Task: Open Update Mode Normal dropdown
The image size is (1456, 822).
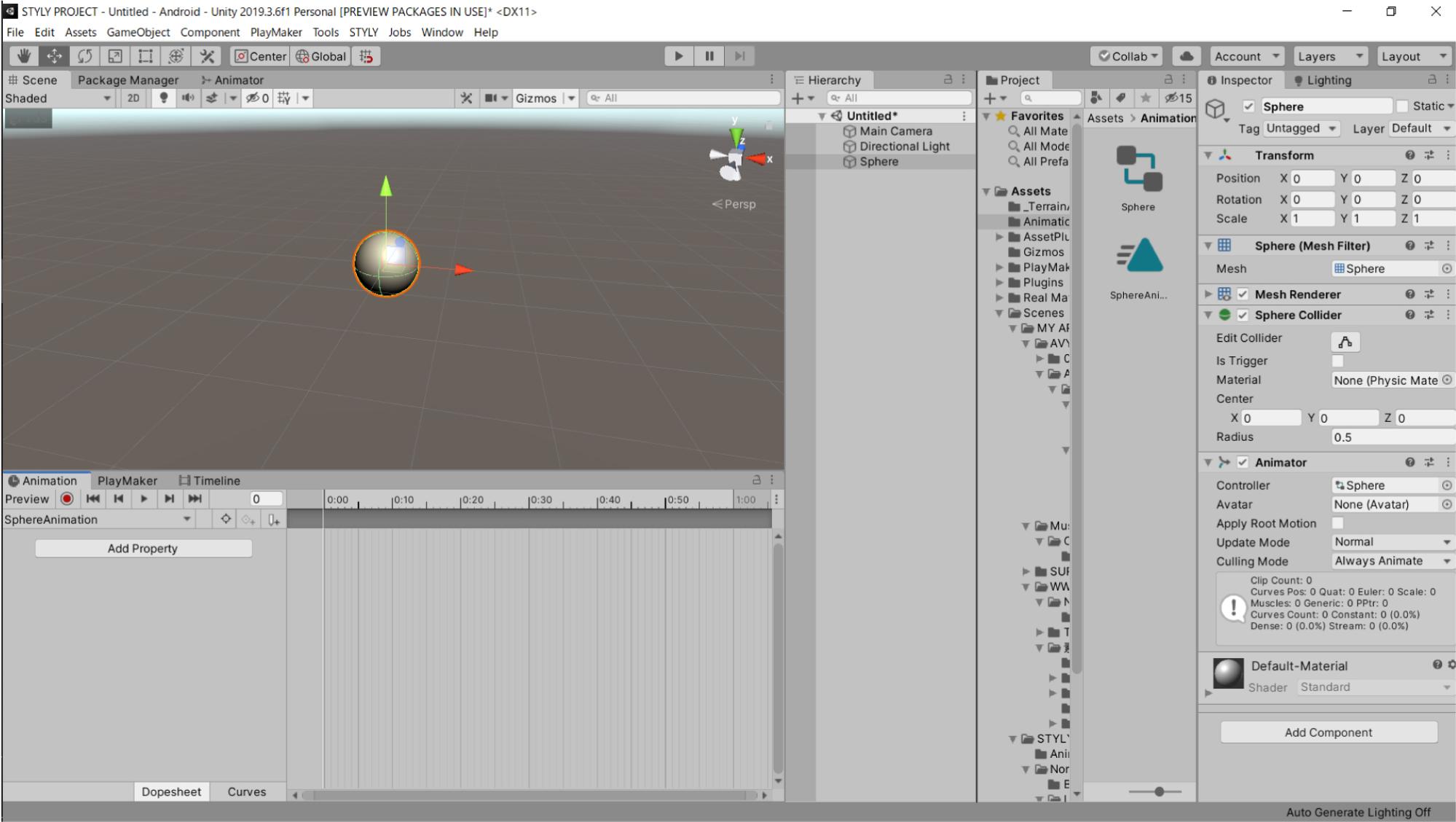Action: pyautogui.click(x=1393, y=542)
